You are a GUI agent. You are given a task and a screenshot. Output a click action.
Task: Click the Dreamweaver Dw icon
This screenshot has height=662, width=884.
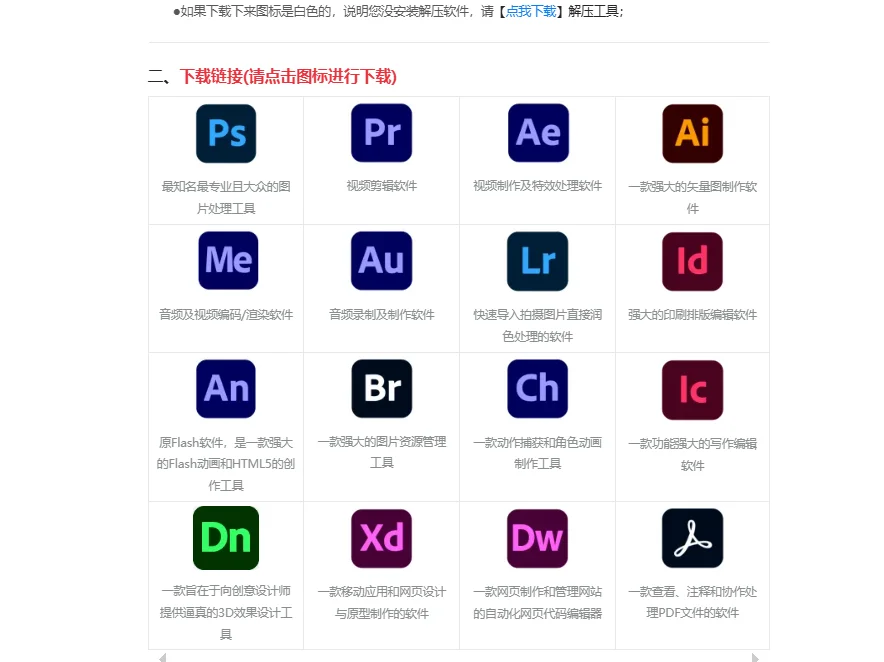pyautogui.click(x=537, y=538)
